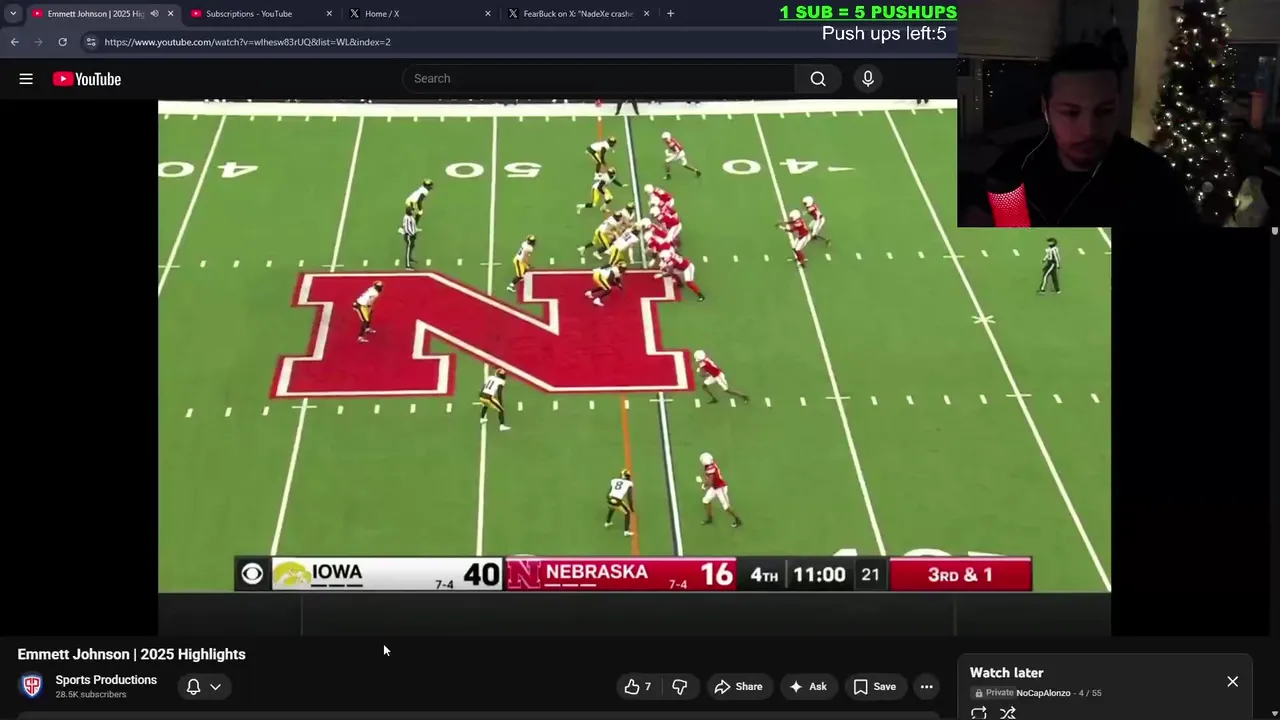Open the Sports Productions channel avatar
This screenshot has width=1280, height=720.
32,686
